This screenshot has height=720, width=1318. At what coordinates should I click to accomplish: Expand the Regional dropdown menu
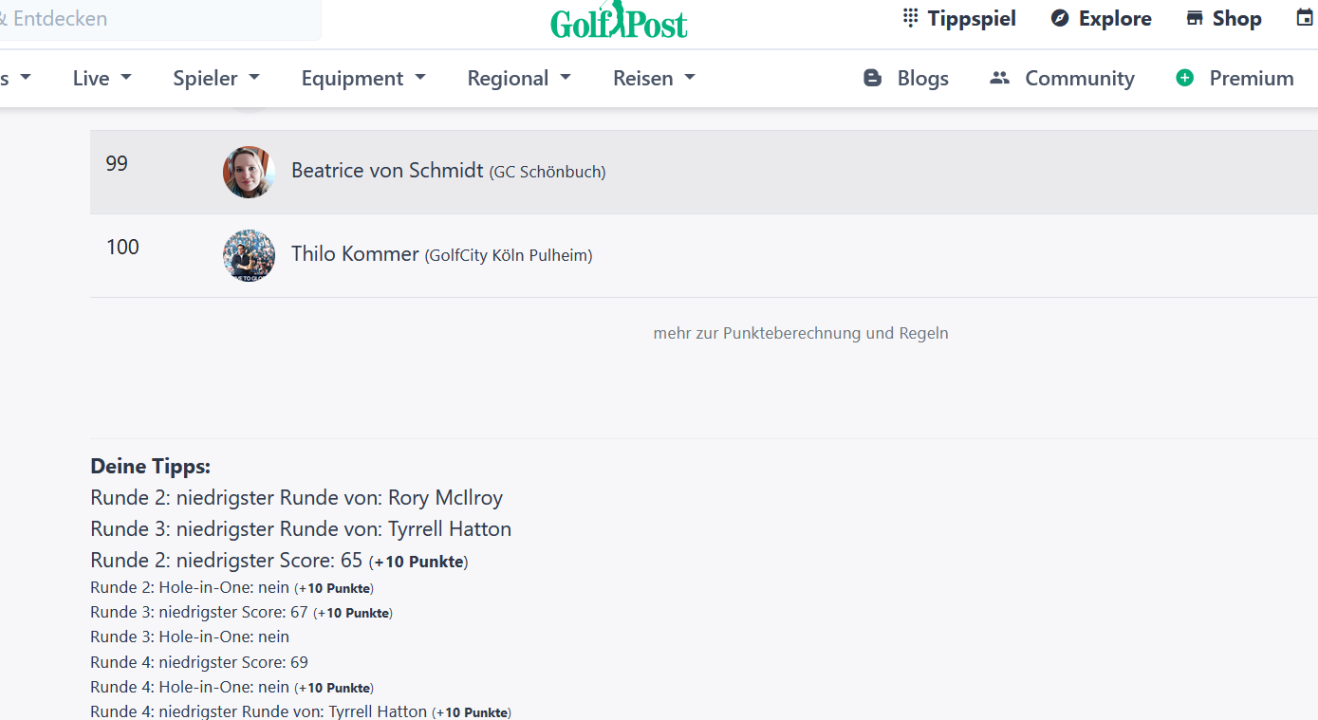point(519,78)
